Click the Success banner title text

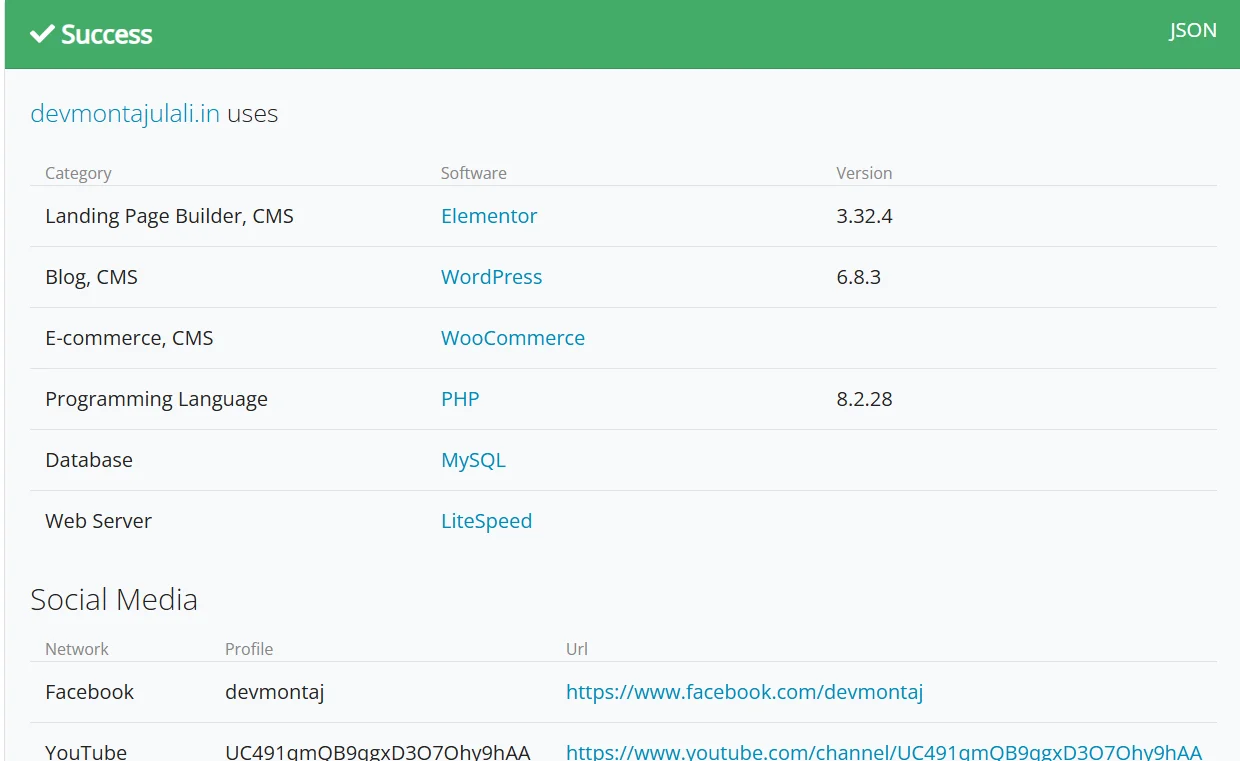pyautogui.click(x=106, y=34)
